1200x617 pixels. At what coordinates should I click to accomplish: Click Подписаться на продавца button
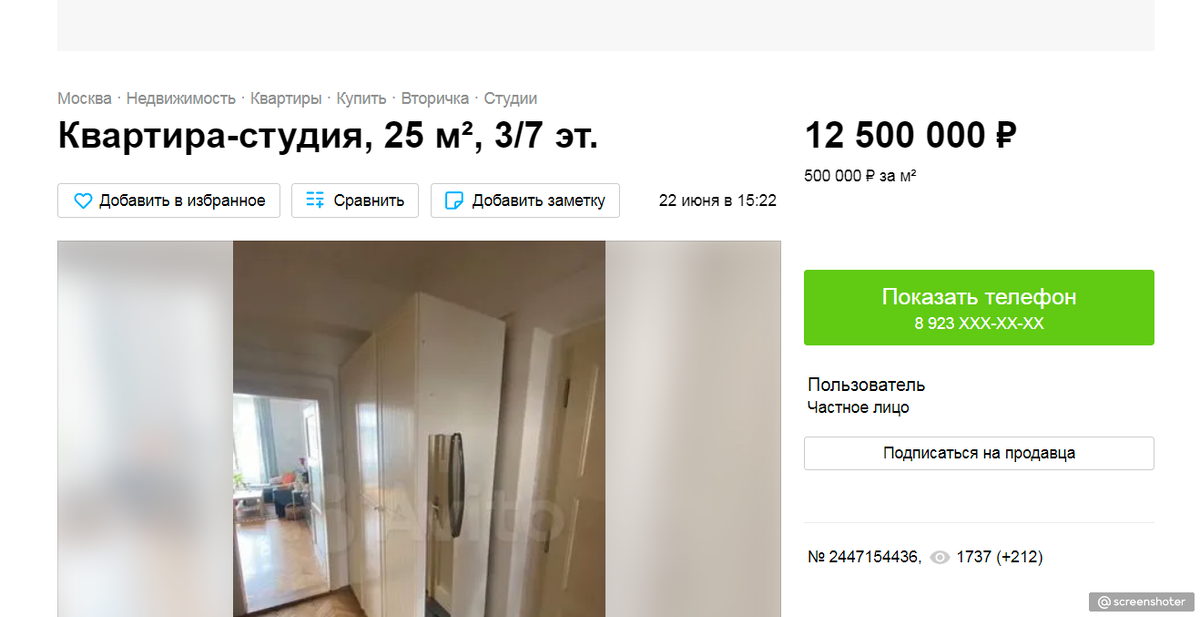[x=979, y=453]
